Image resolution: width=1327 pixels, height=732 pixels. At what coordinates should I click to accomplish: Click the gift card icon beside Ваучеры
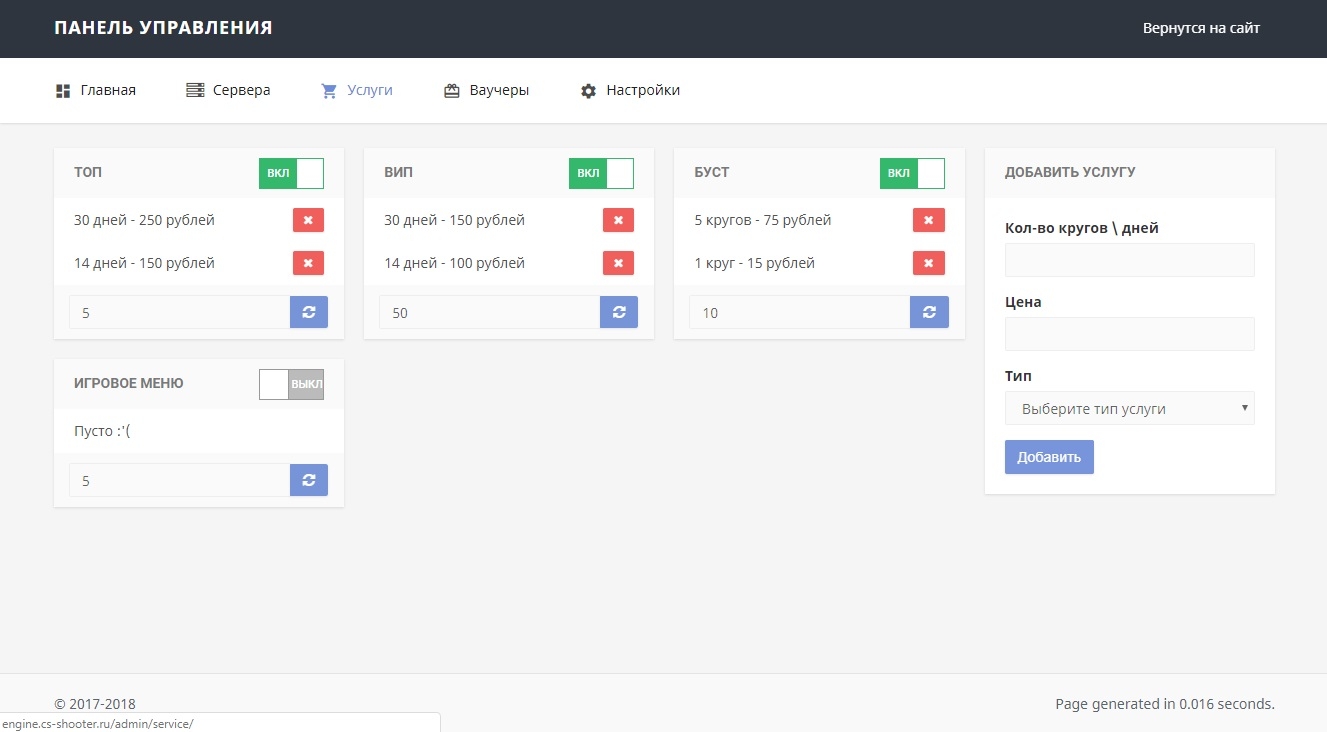[x=451, y=91]
